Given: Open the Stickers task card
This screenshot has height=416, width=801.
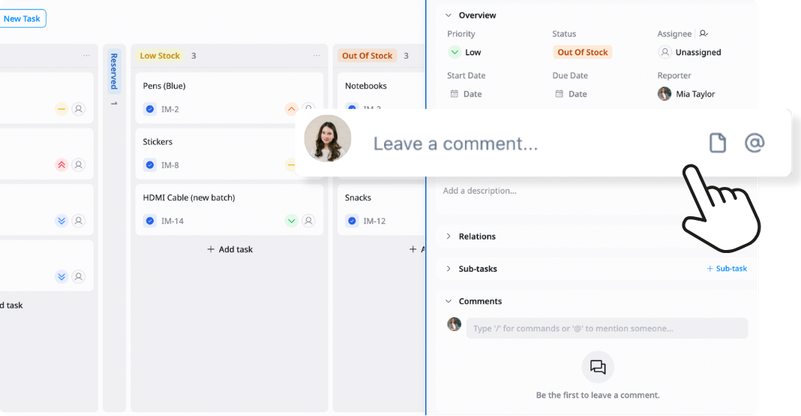Looking at the screenshot, I should pos(229,153).
